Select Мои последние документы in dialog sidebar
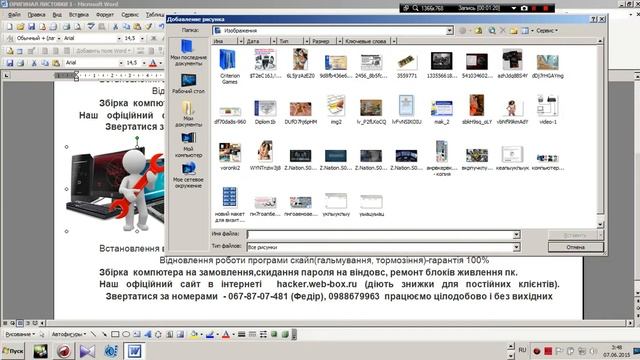640x360 pixels. pyautogui.click(x=188, y=53)
